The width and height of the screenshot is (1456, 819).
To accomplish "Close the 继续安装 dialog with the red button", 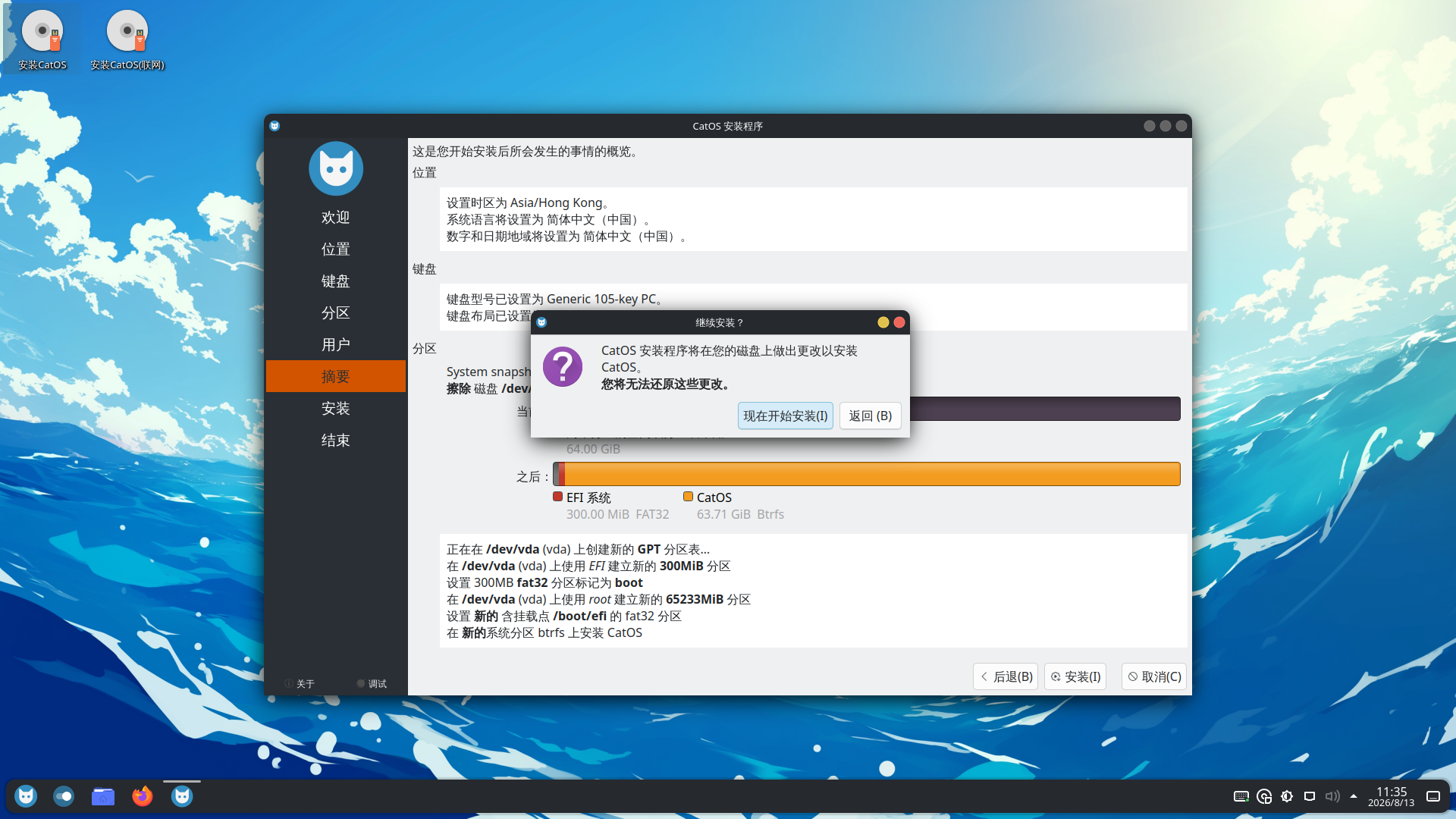I will click(899, 322).
